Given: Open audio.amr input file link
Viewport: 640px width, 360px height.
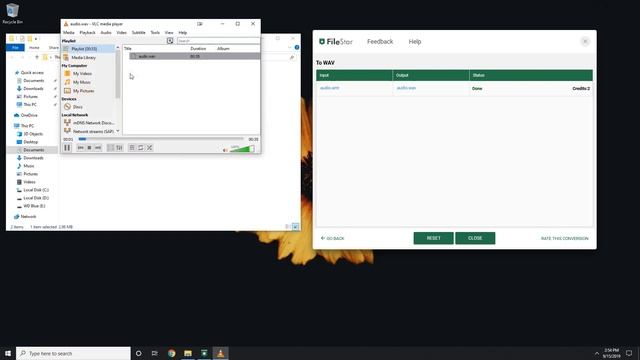Looking at the screenshot, I should 329,88.
